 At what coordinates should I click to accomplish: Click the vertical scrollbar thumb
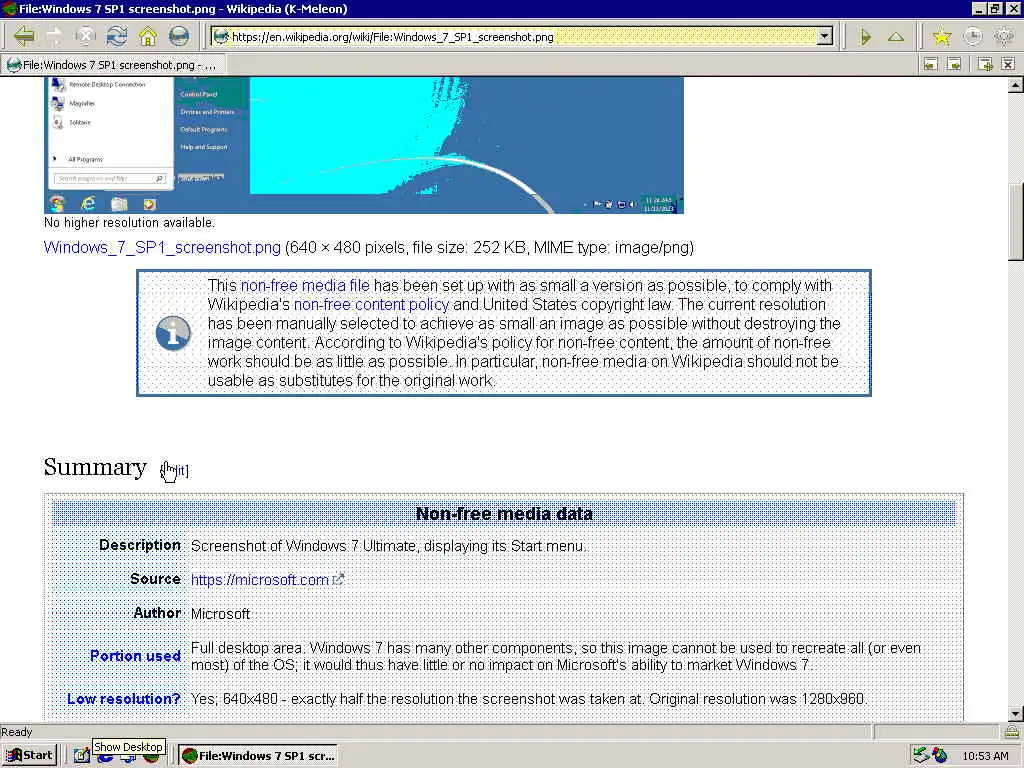[x=1016, y=222]
